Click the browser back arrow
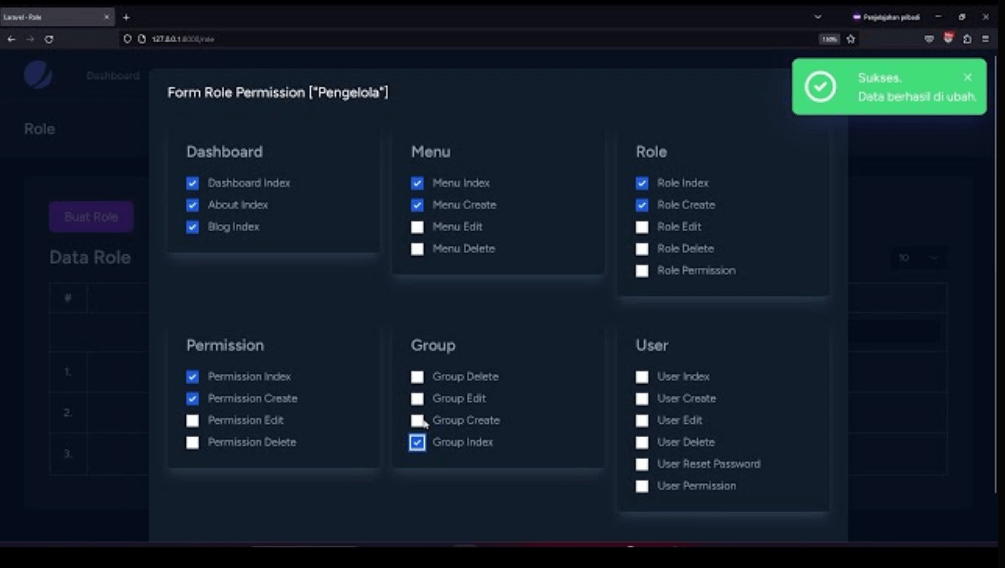 point(12,39)
